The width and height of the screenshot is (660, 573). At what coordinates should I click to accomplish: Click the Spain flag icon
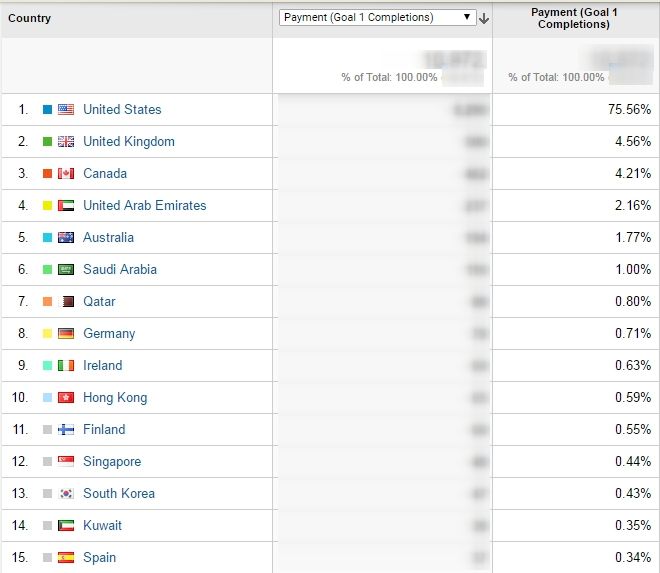point(66,557)
